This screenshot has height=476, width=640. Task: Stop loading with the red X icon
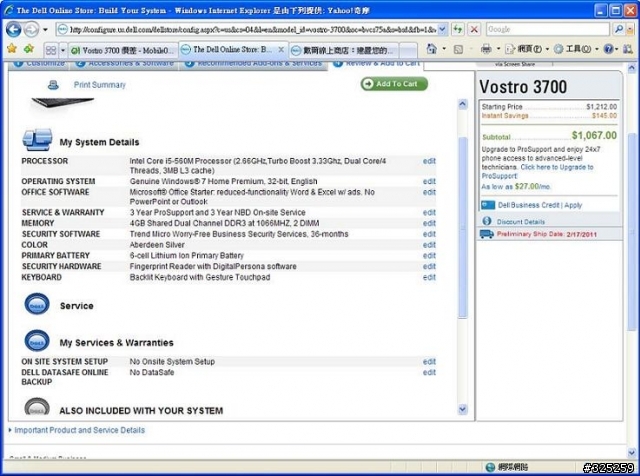click(x=474, y=29)
